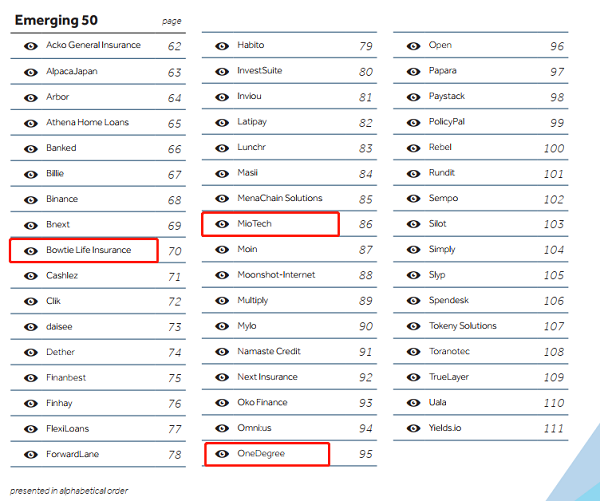The height and width of the screenshot is (501, 600).
Task: Click the eye icon beside TrueLayer
Action: [413, 377]
